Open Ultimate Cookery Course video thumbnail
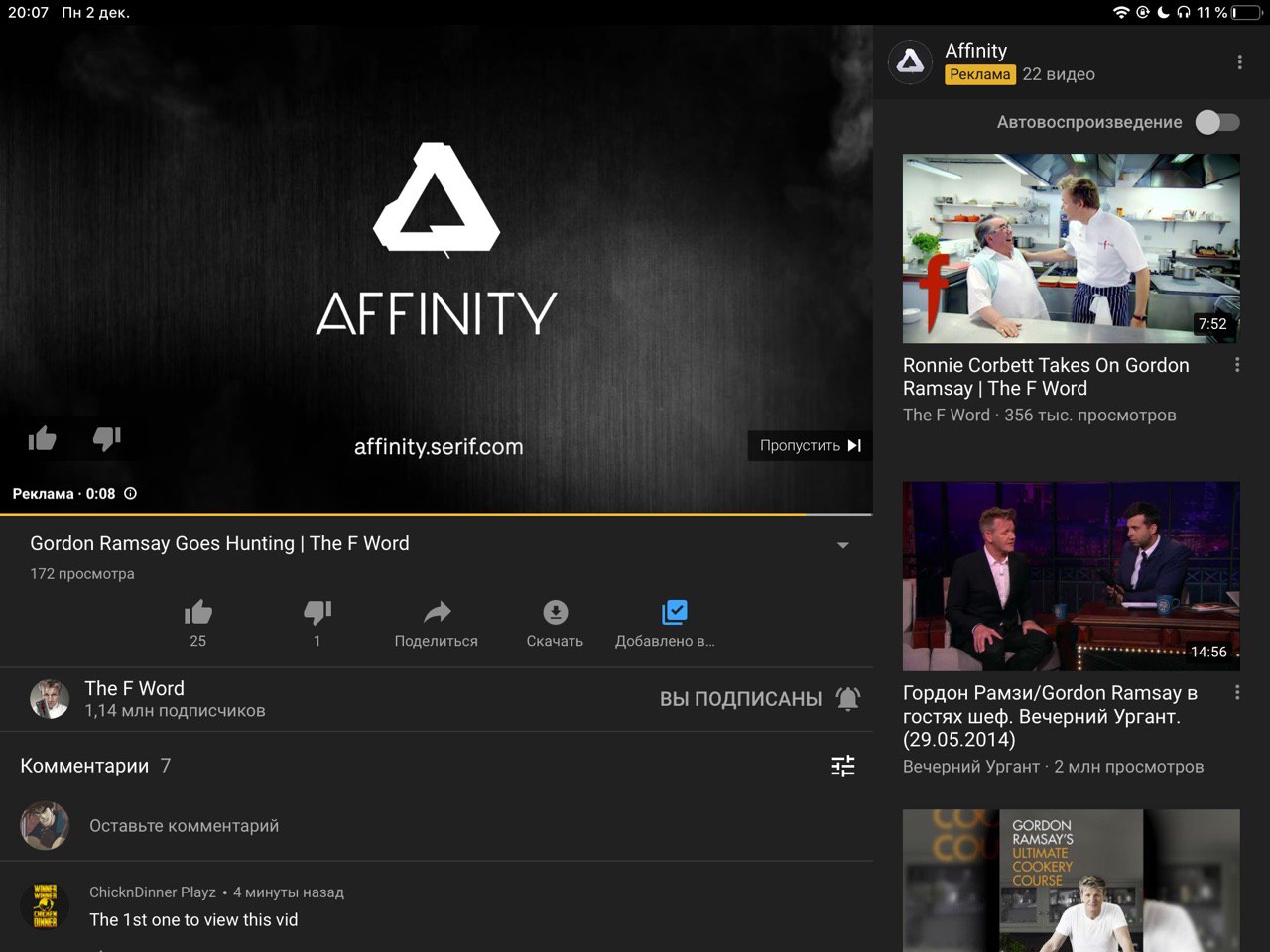The width and height of the screenshot is (1270, 952). coord(1072,881)
